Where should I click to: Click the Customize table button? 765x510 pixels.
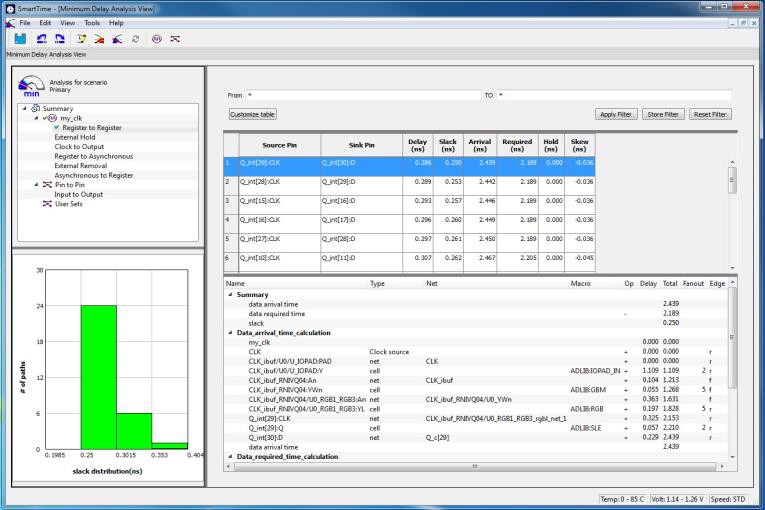pos(253,114)
